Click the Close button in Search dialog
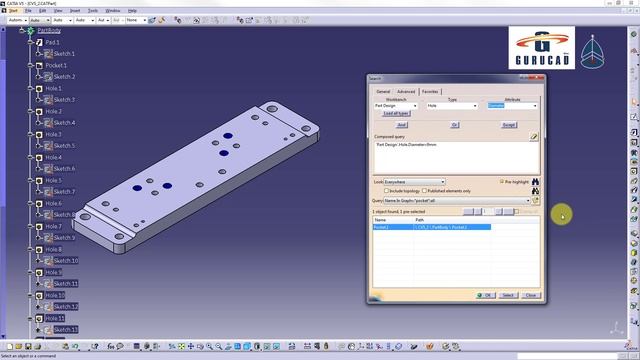640x360 pixels. (x=531, y=295)
